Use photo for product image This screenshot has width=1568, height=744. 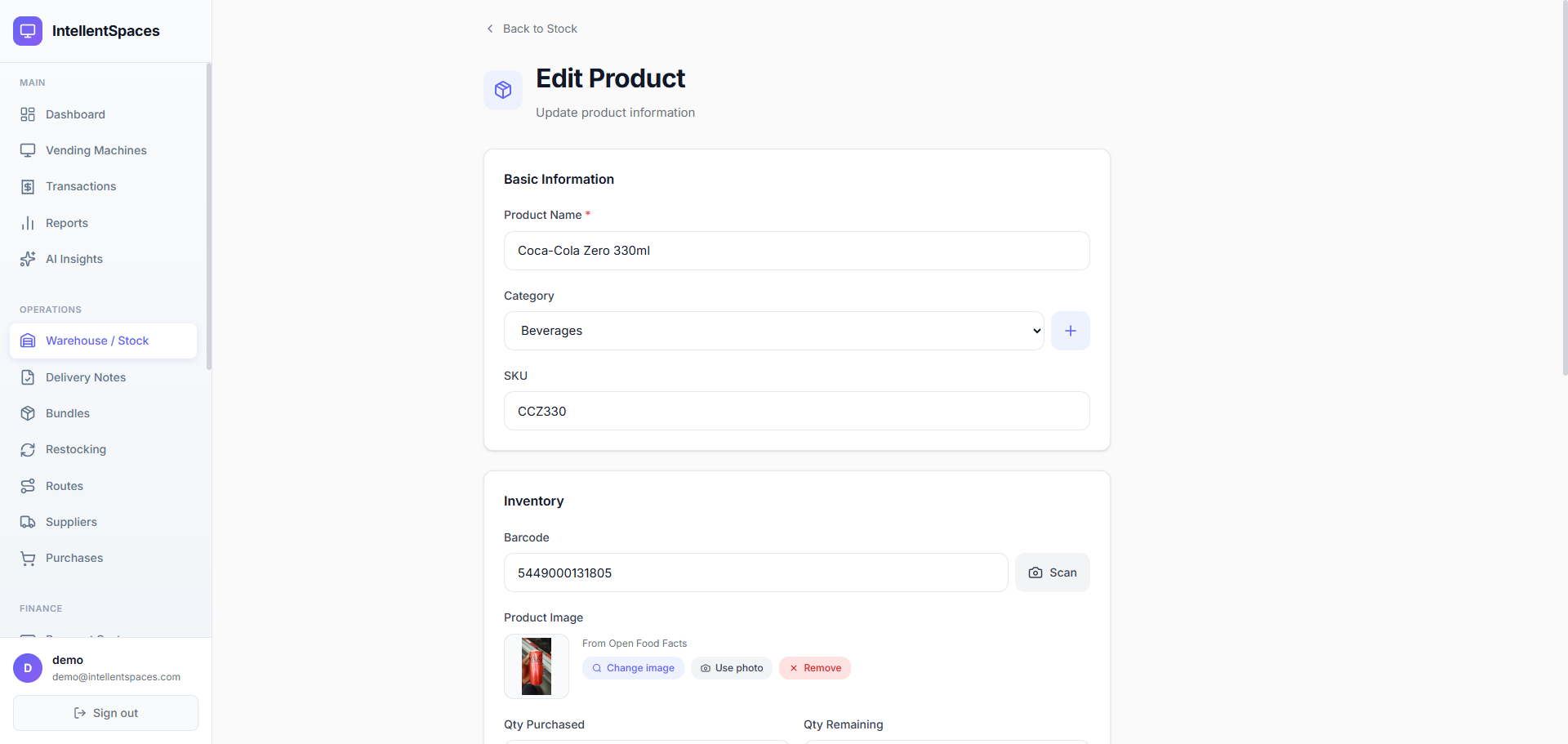tap(732, 668)
